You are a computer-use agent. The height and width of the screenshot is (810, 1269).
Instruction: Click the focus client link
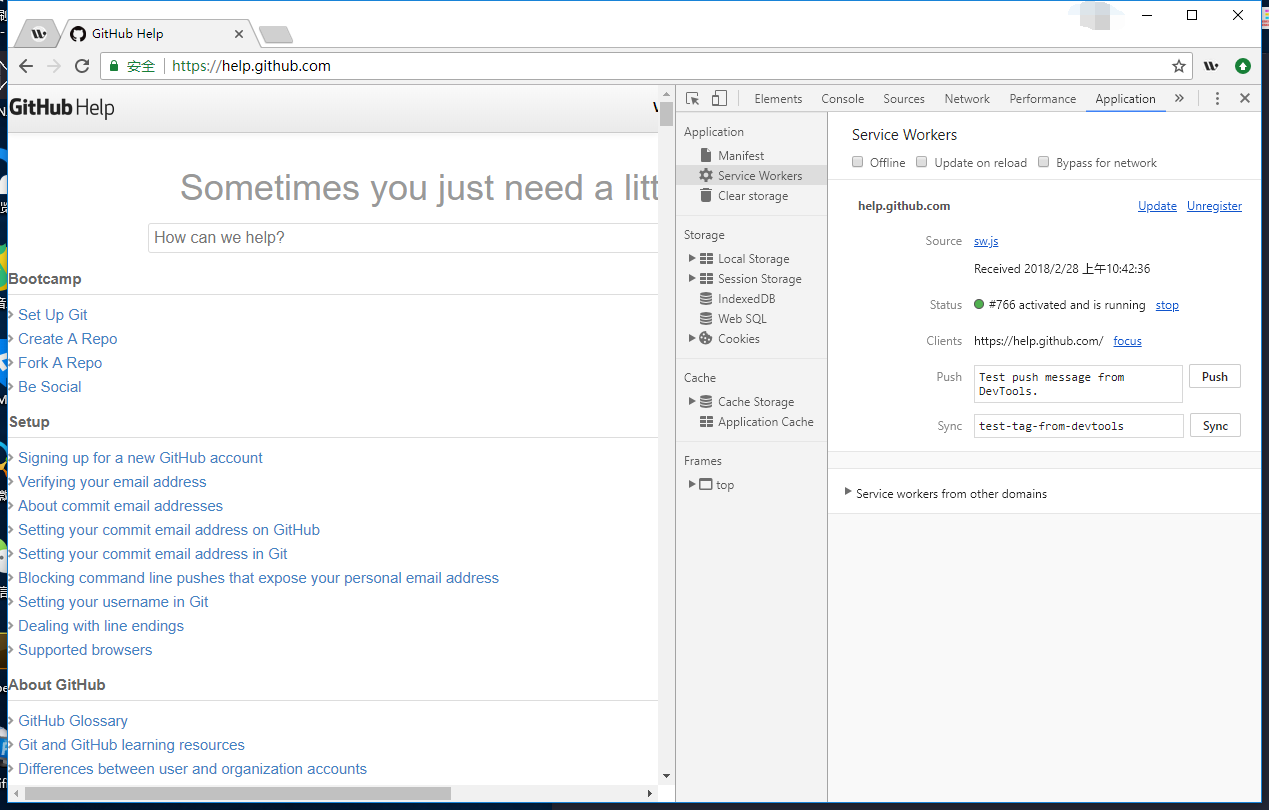click(x=1127, y=341)
